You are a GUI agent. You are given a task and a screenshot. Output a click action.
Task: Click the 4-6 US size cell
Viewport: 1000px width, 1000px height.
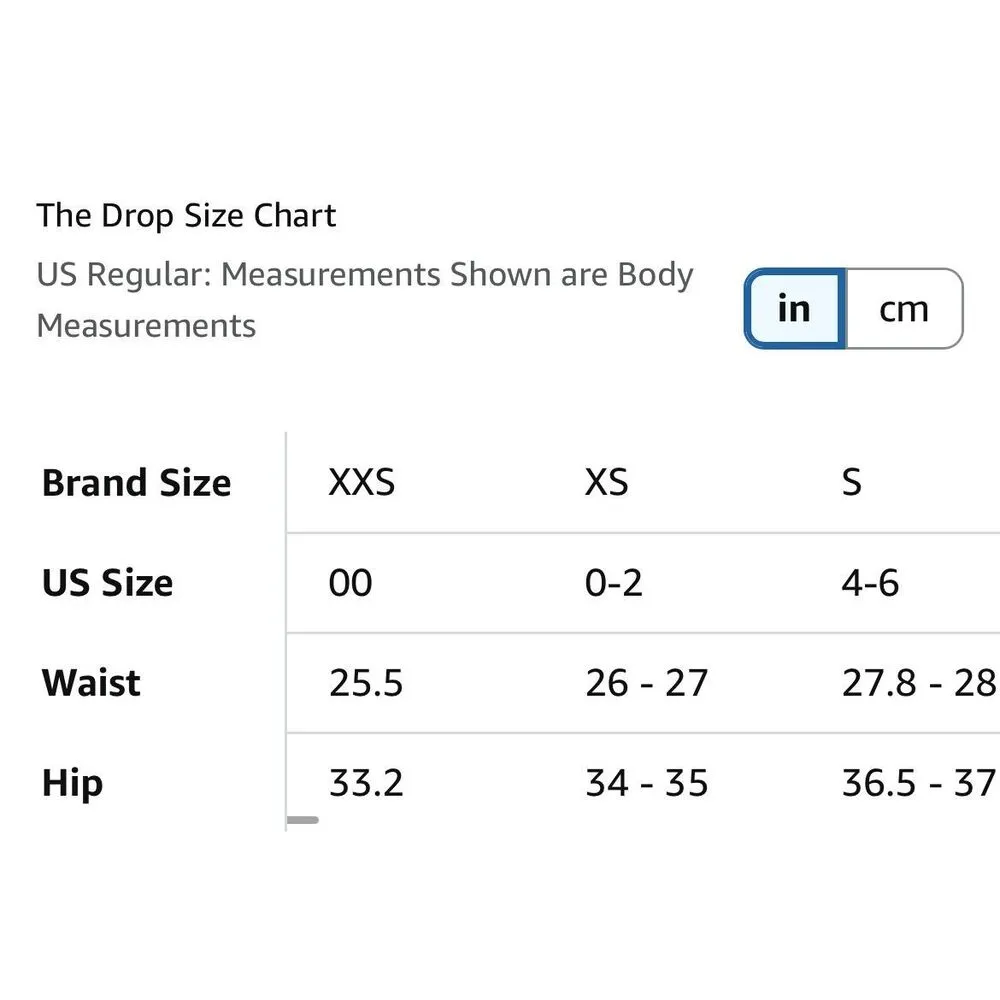(x=870, y=583)
